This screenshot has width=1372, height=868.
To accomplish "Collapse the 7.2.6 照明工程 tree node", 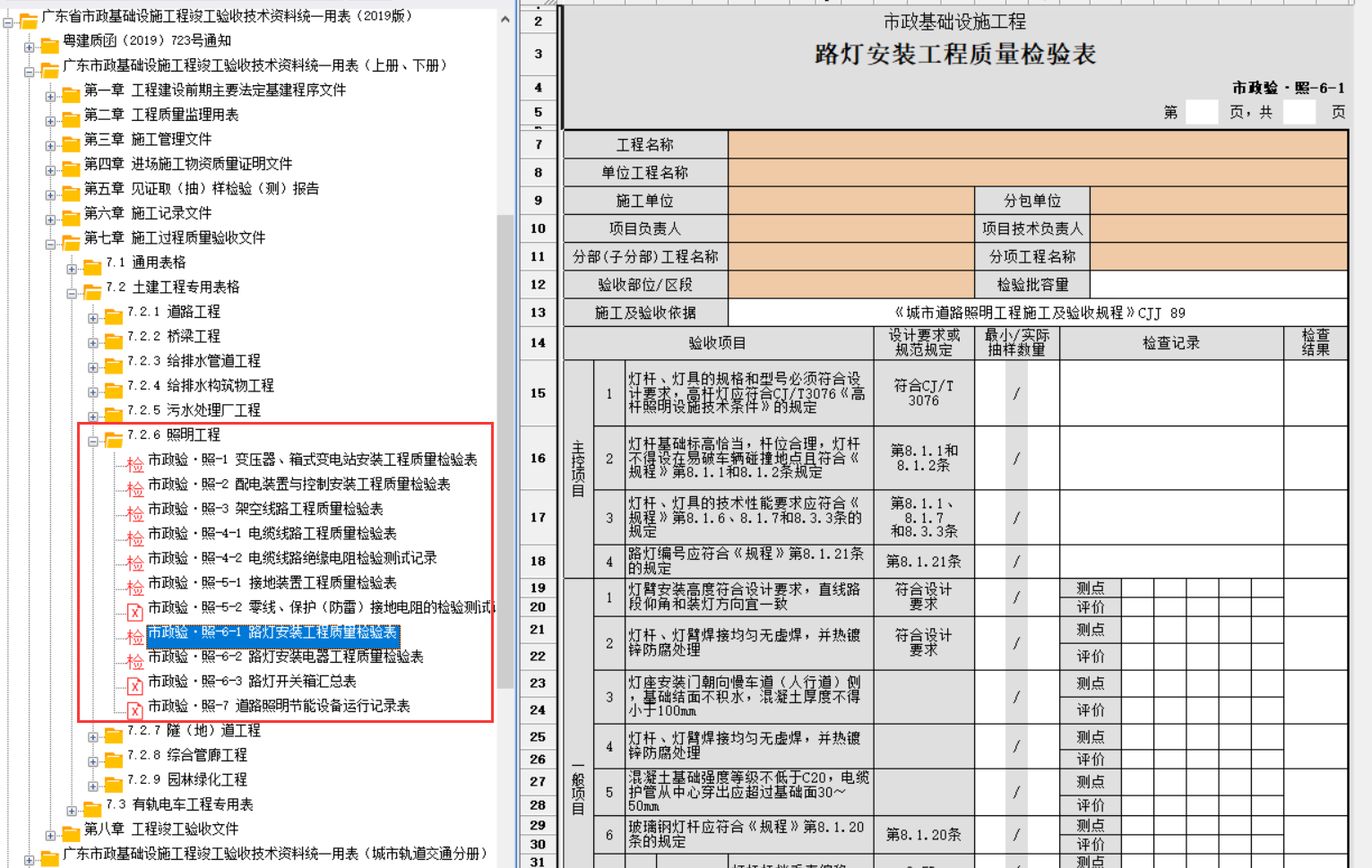I will 93,441.
